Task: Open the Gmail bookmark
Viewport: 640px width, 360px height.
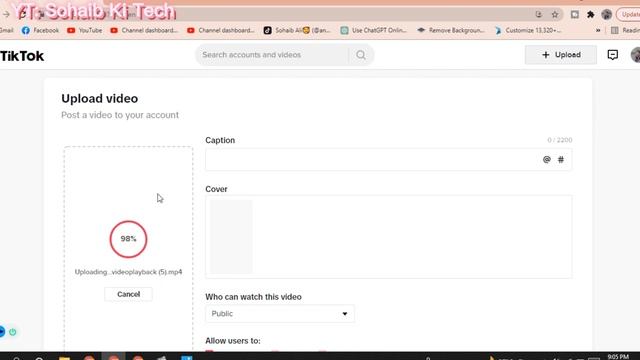Action: (x=7, y=30)
